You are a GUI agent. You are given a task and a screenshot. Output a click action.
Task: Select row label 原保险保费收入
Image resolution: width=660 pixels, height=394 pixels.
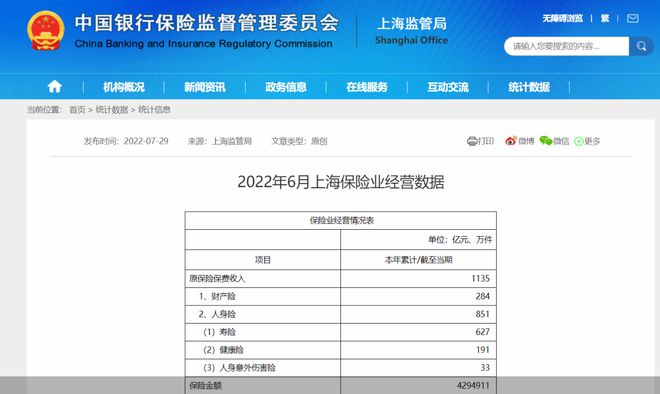coord(217,278)
